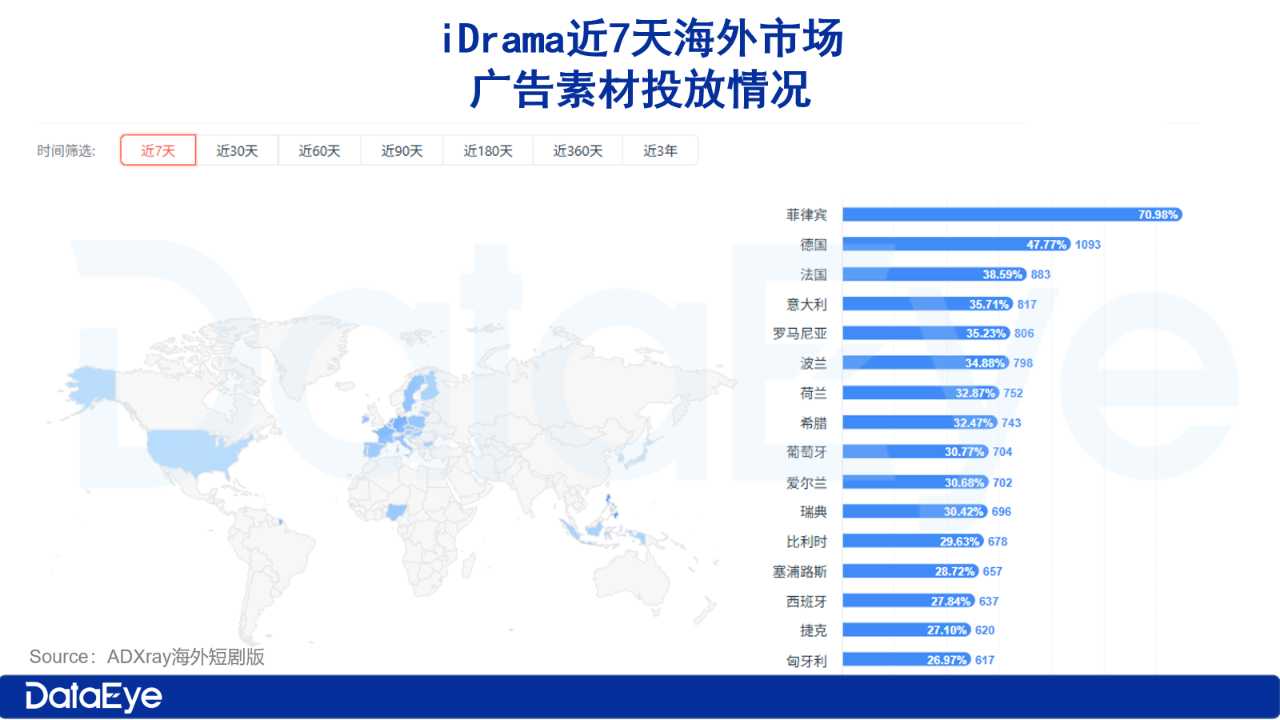Click the 波兰 34.88% bar
1280x720 pixels.
[926, 363]
